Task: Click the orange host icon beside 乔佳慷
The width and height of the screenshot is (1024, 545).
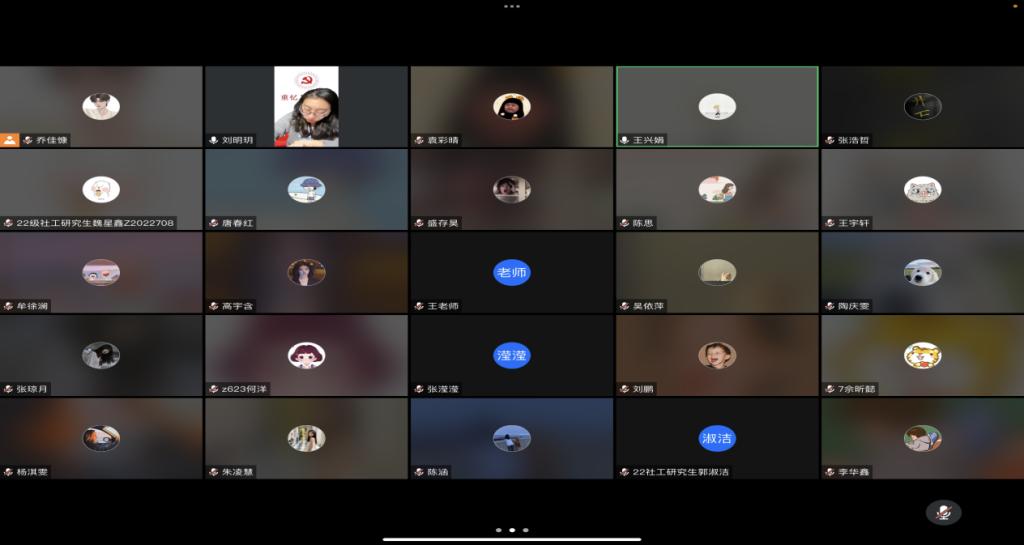Action: pos(10,140)
